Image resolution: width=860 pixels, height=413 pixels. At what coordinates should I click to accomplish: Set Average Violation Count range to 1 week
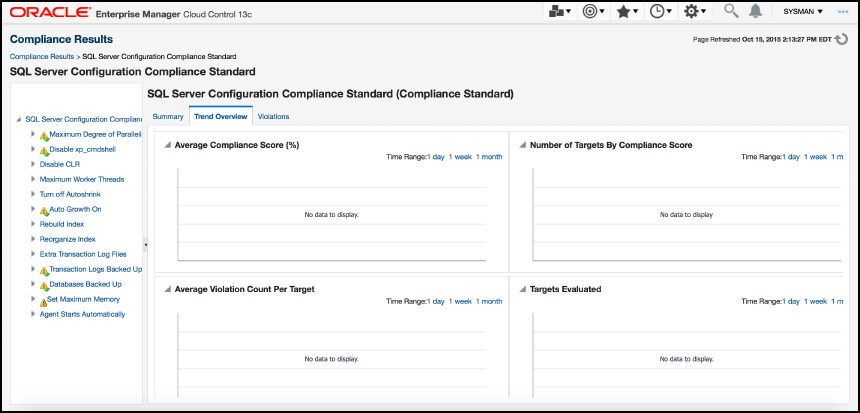(x=460, y=301)
